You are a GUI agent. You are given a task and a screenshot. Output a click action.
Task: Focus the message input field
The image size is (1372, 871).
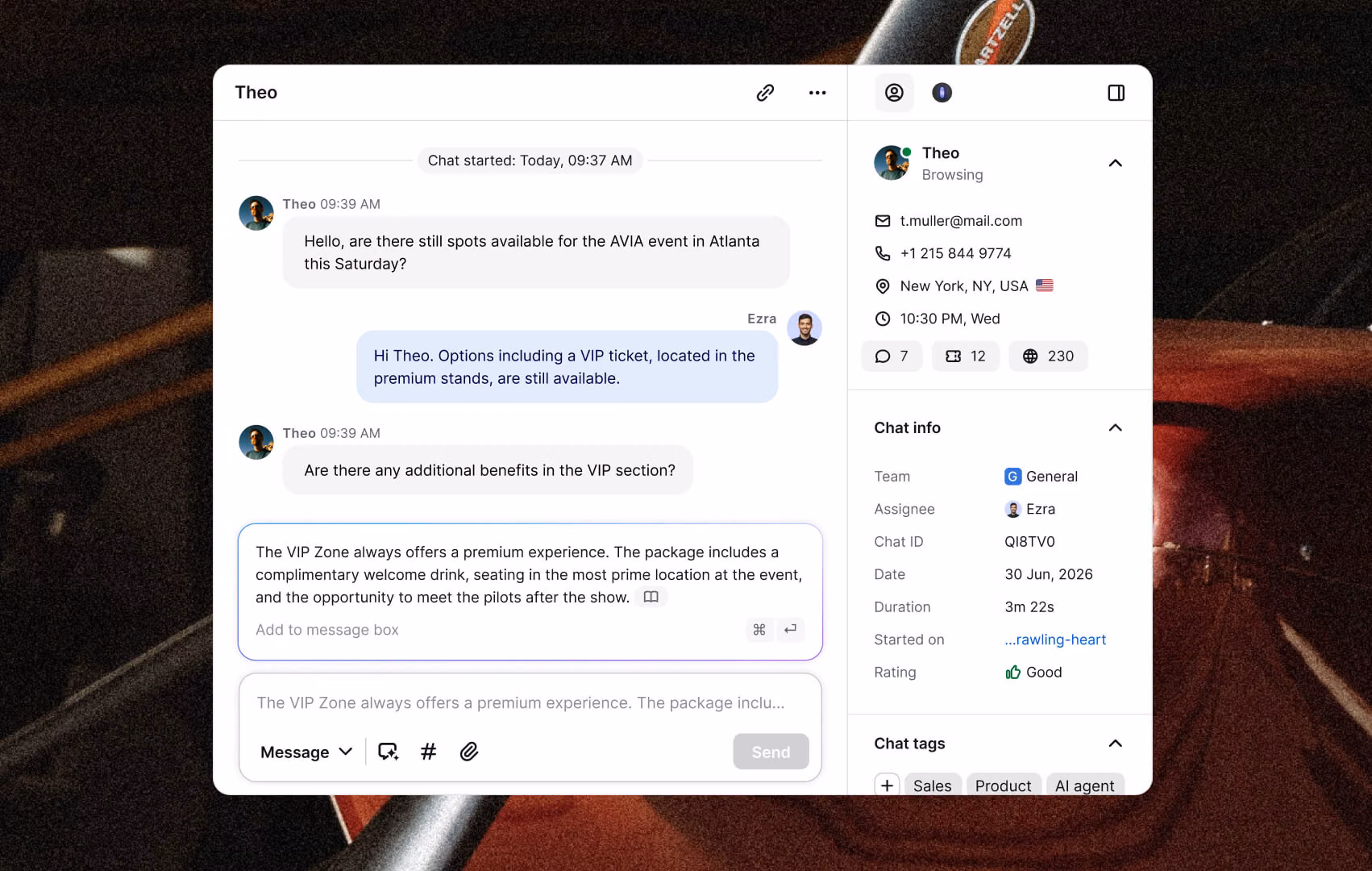pyautogui.click(x=521, y=703)
